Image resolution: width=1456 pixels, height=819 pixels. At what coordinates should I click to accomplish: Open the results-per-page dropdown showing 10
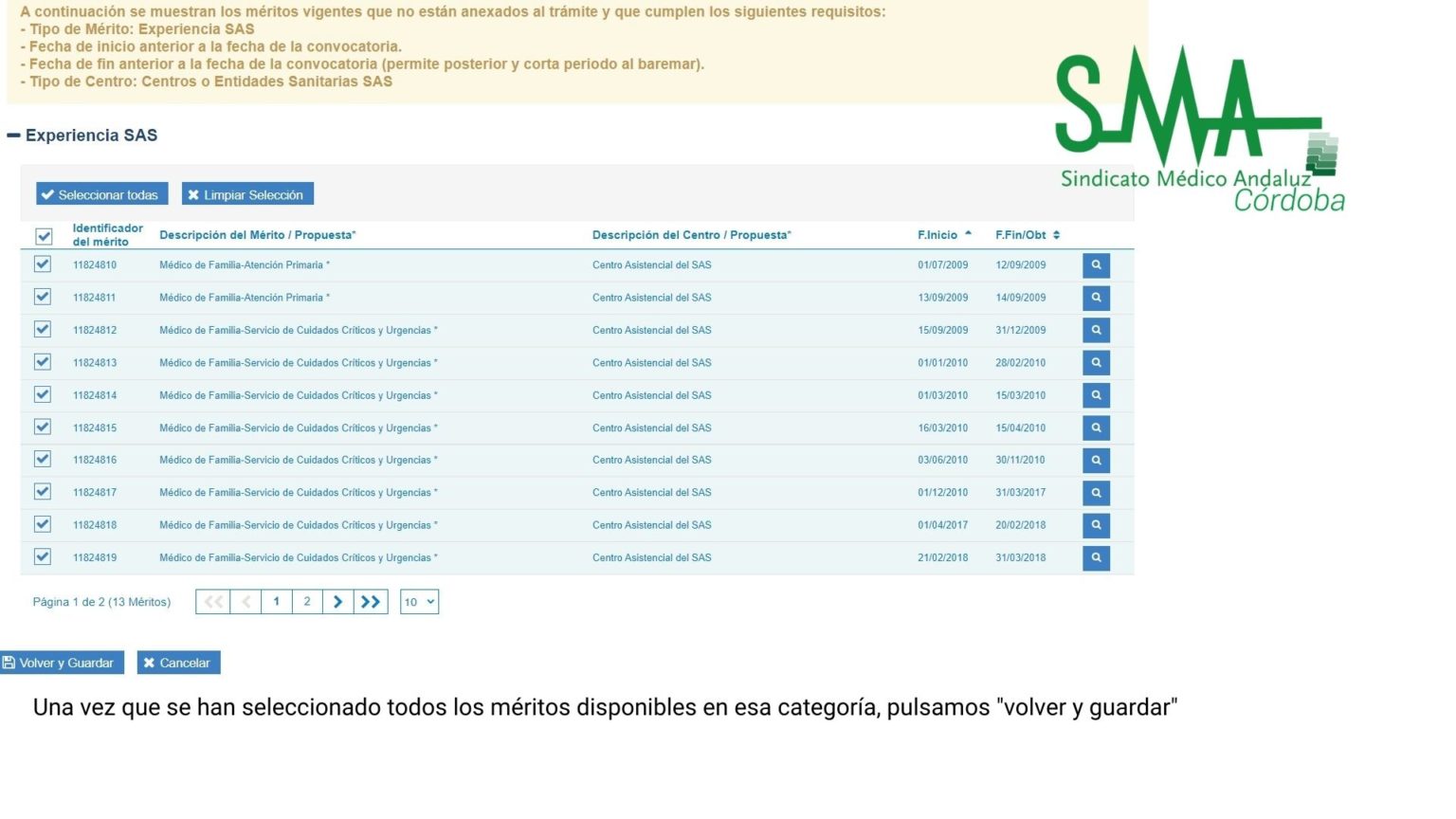(x=419, y=601)
